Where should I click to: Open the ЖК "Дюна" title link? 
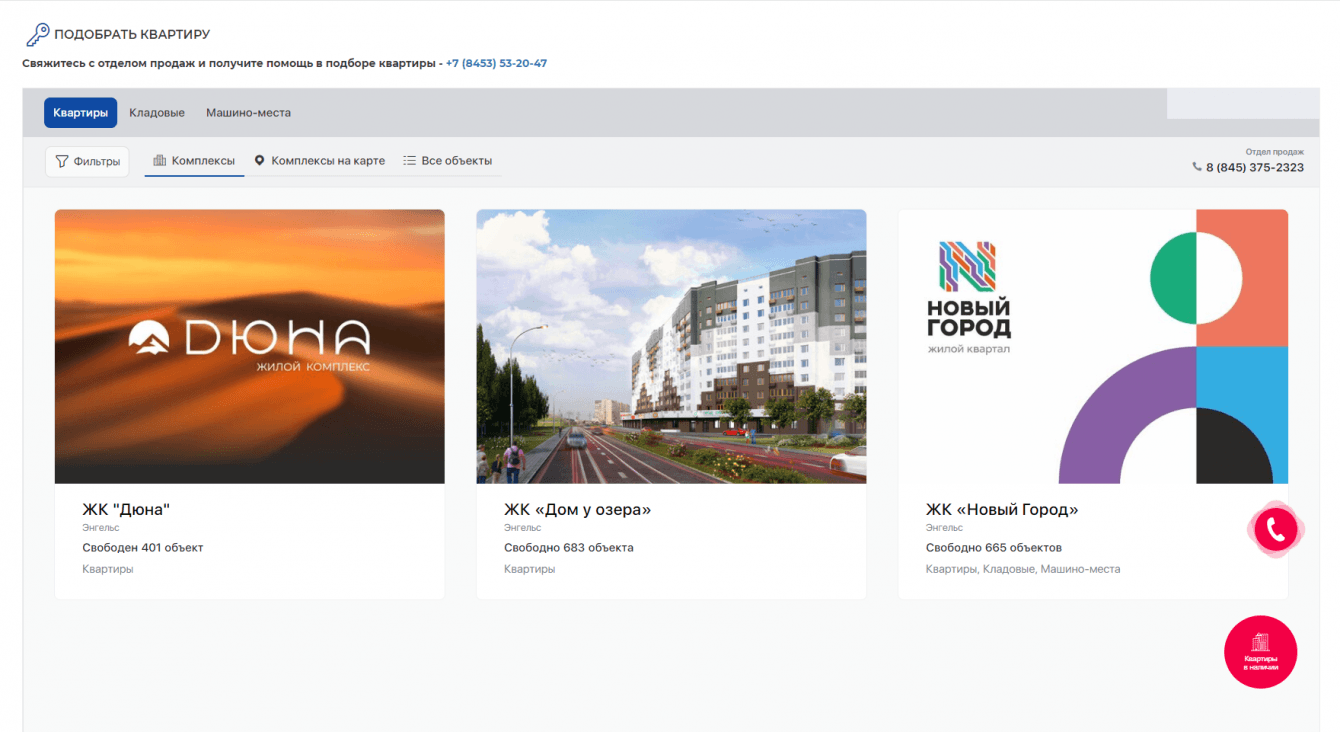tap(126, 509)
